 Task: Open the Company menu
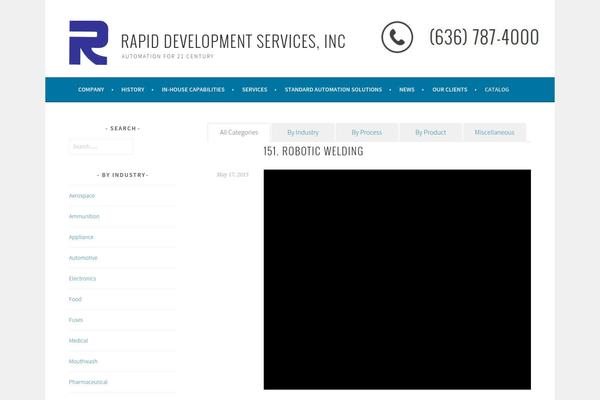tap(91, 90)
